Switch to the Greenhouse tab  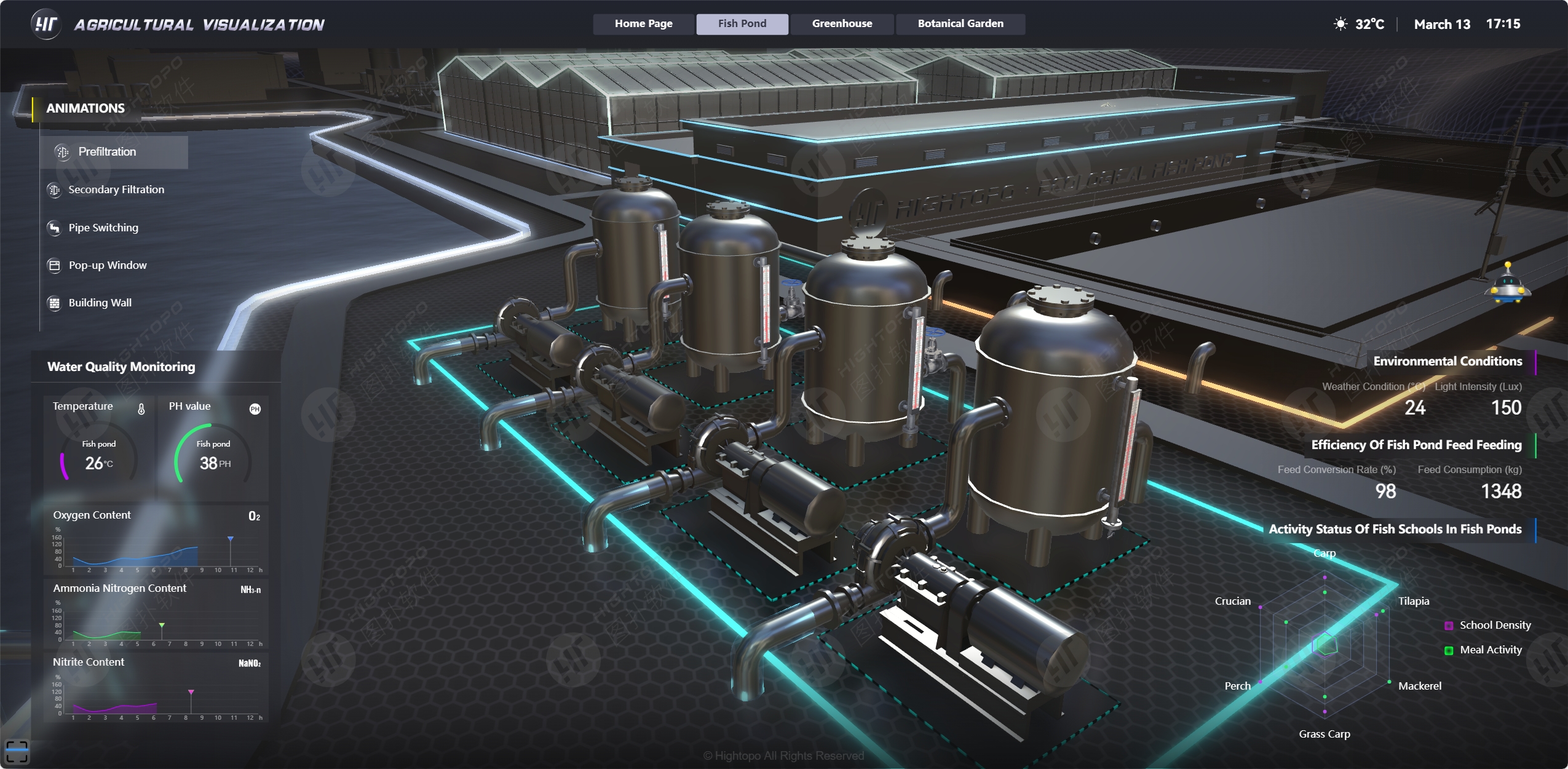[842, 24]
